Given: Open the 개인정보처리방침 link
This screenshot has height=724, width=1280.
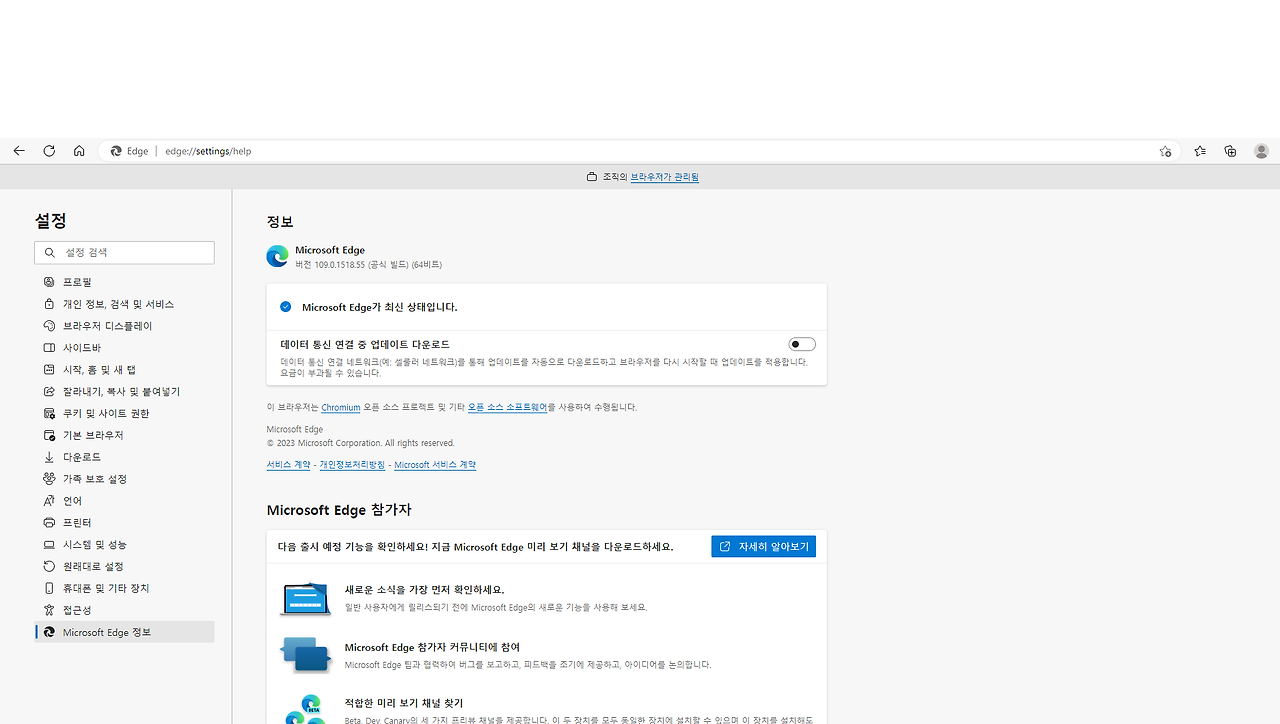Looking at the screenshot, I should [x=352, y=465].
